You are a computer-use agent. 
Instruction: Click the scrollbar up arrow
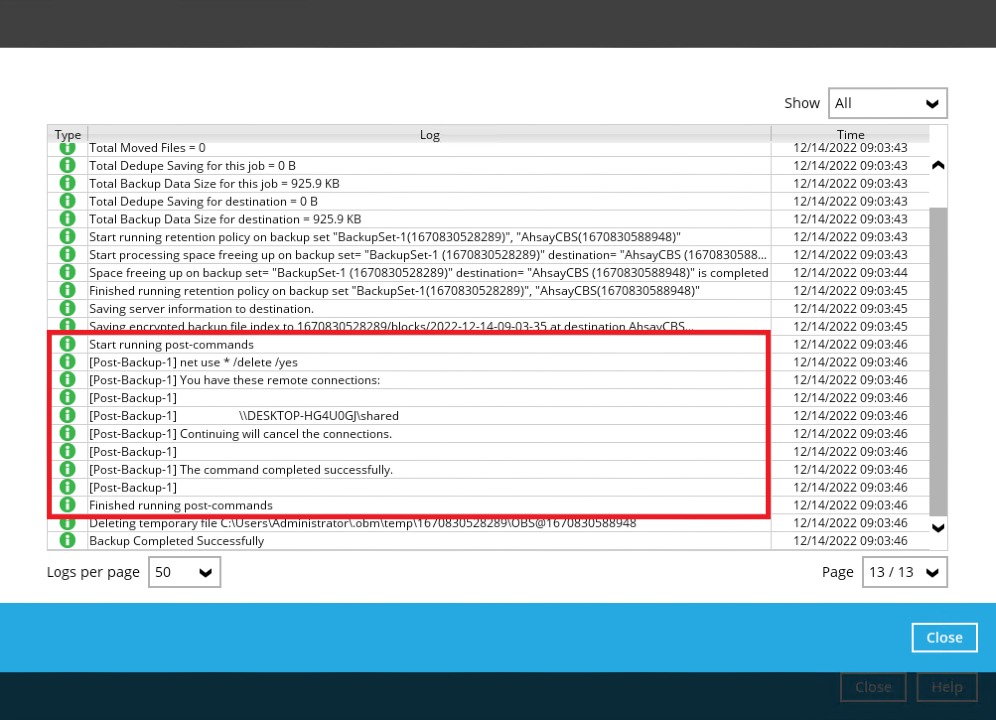click(x=938, y=166)
